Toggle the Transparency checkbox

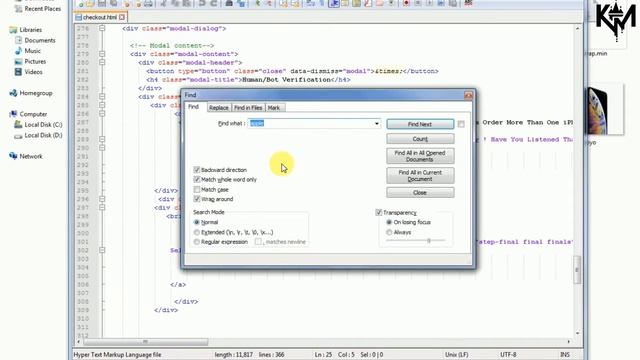click(378, 212)
